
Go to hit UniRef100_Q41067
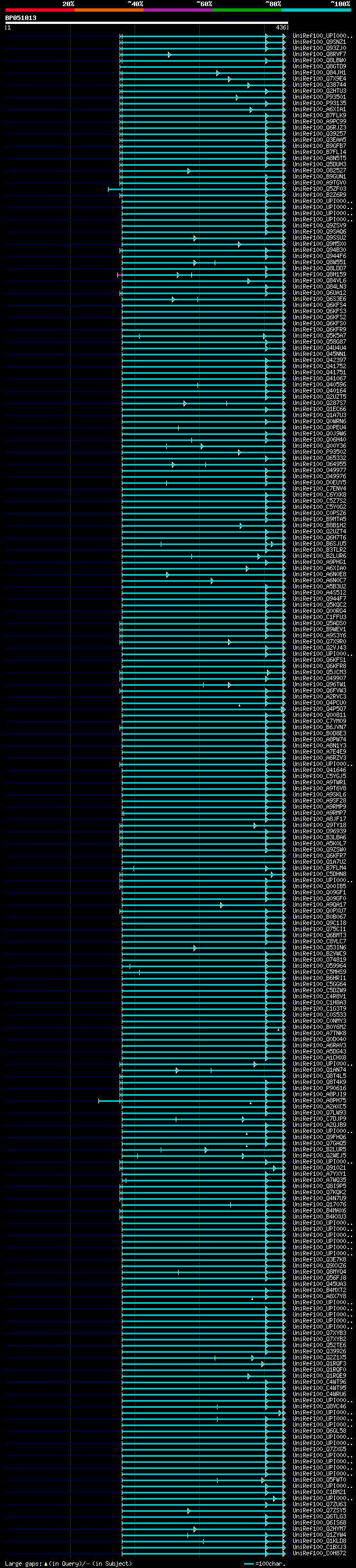319,379
